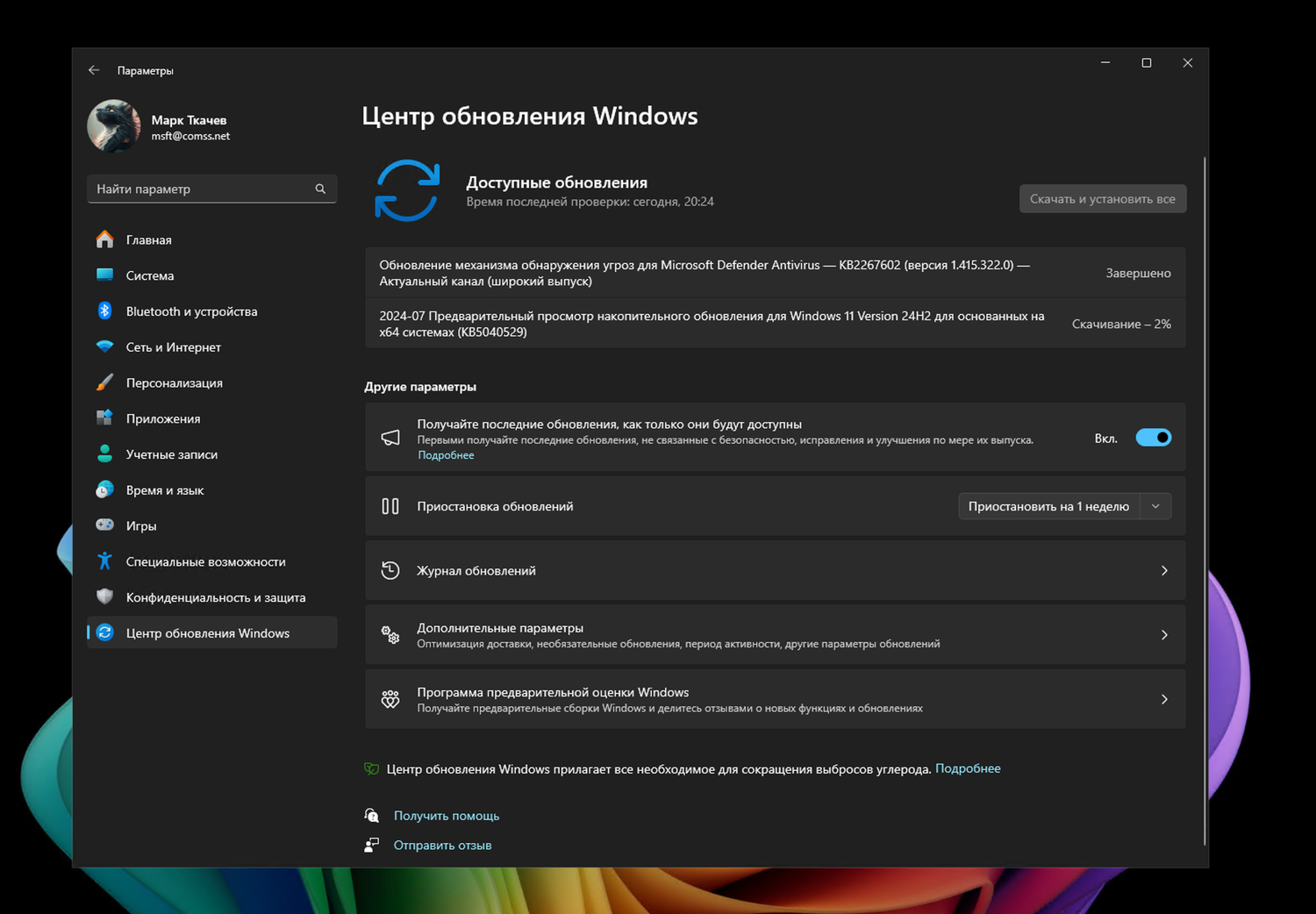1316x914 pixels.
Task: Open the Система settings section
Action: click(212, 275)
